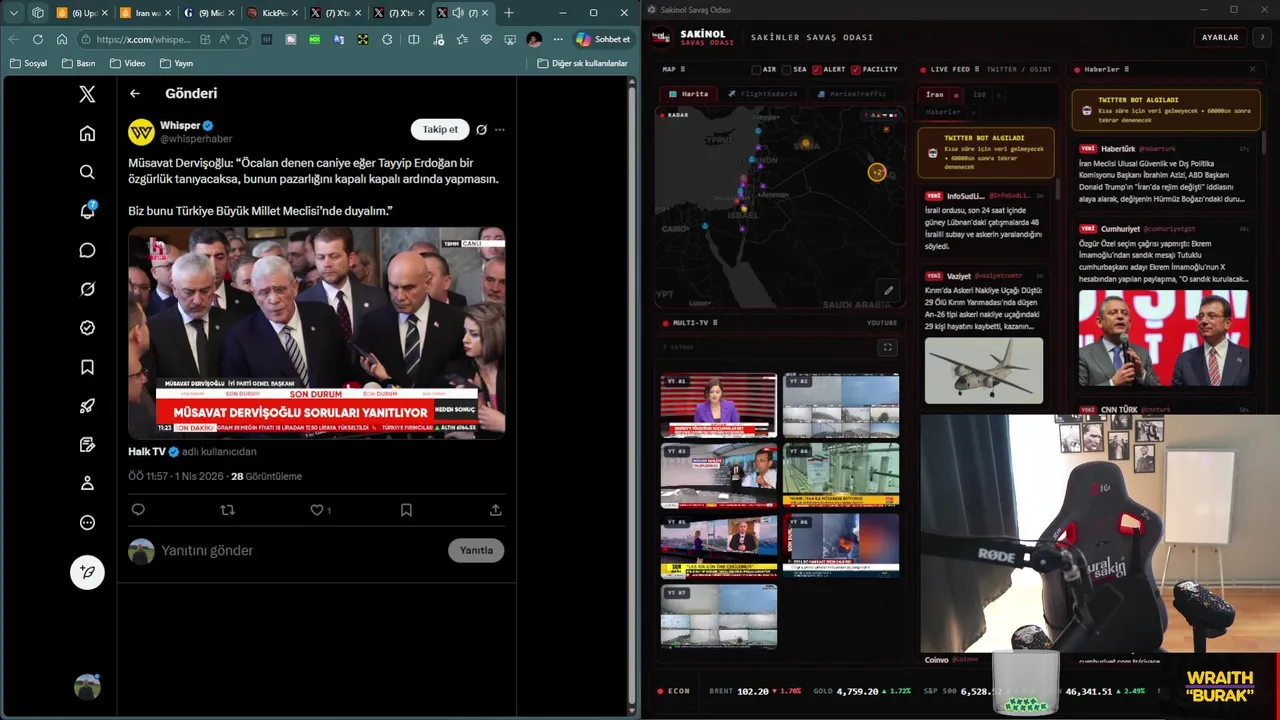
Task: Toggle the SEA map layer checkbox
Action: click(787, 69)
